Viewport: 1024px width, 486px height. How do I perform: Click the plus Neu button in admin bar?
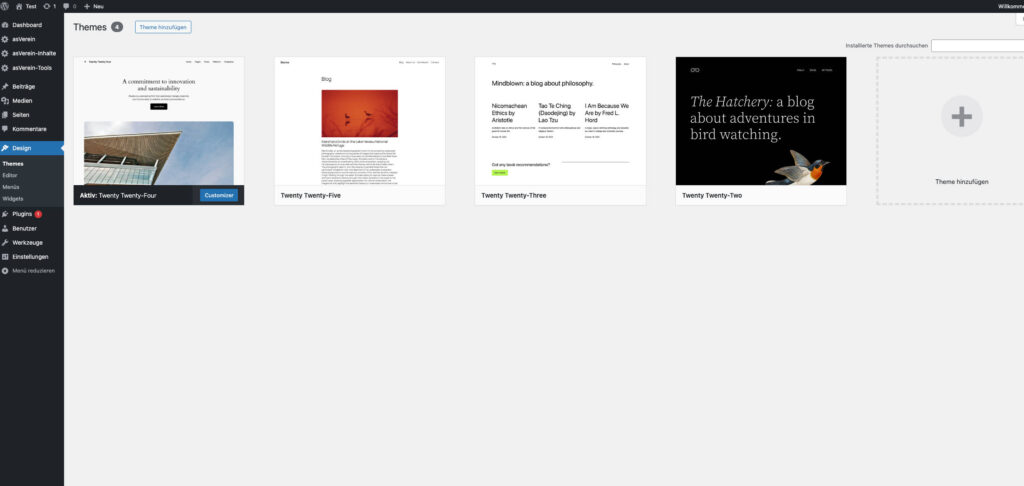click(x=93, y=6)
